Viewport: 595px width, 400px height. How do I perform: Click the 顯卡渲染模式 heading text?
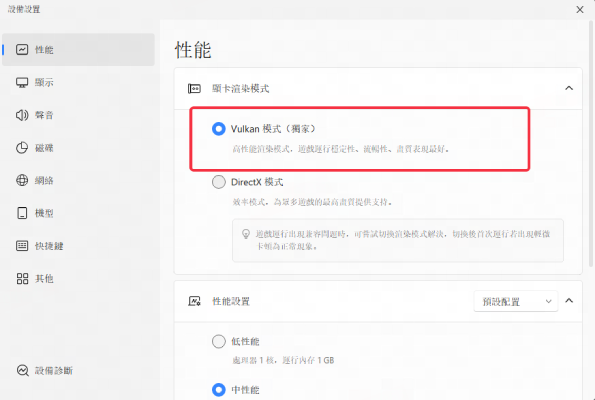click(241, 89)
